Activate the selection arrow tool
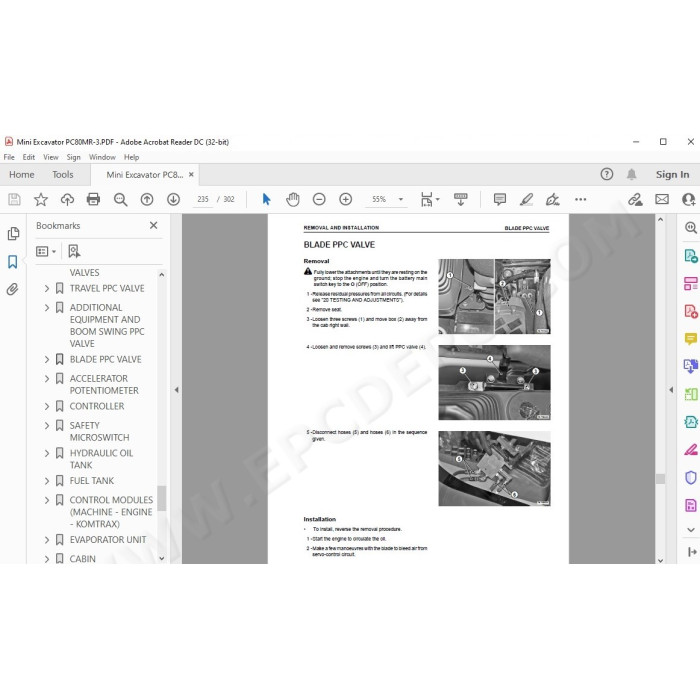This screenshot has height=700, width=700. point(266,199)
